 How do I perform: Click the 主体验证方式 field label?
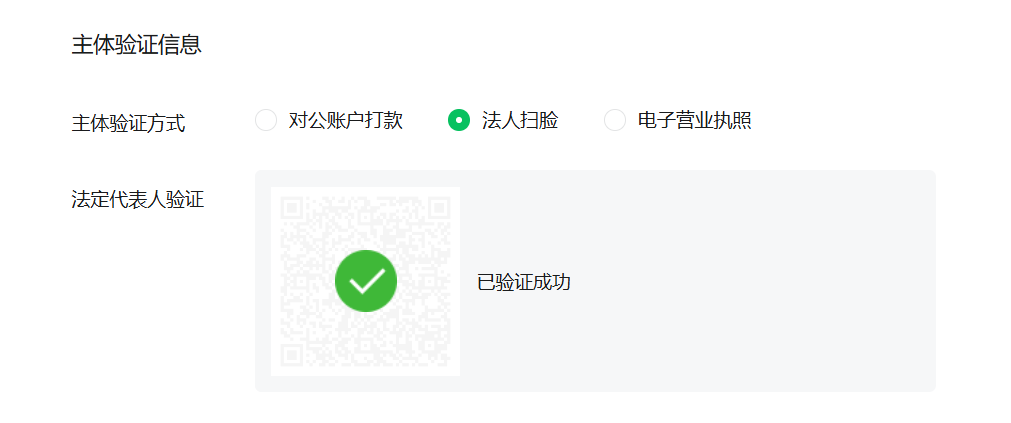click(128, 123)
